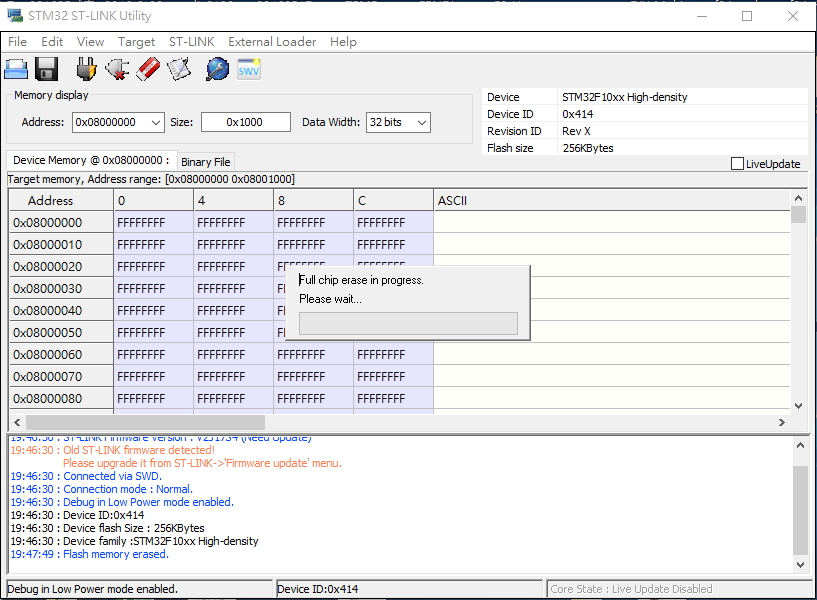
Task: Click memory table vertical scrollbar down arrow
Action: 798,405
